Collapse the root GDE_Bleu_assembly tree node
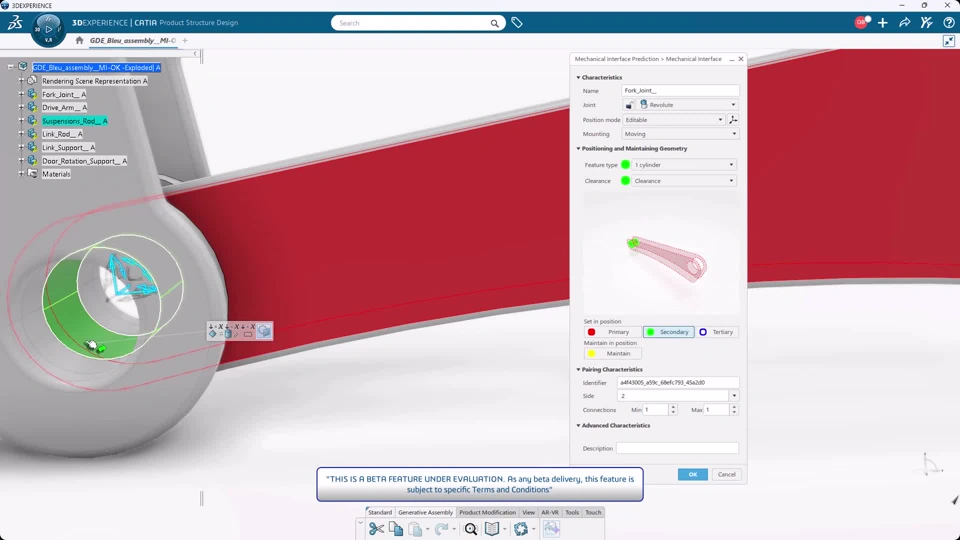The height and width of the screenshot is (540, 960). [x=10, y=67]
